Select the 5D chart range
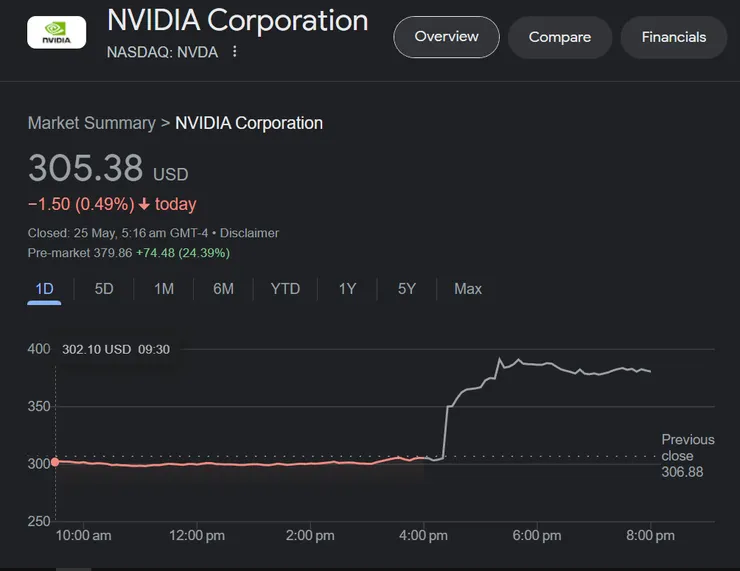This screenshot has width=740, height=571. [x=104, y=289]
